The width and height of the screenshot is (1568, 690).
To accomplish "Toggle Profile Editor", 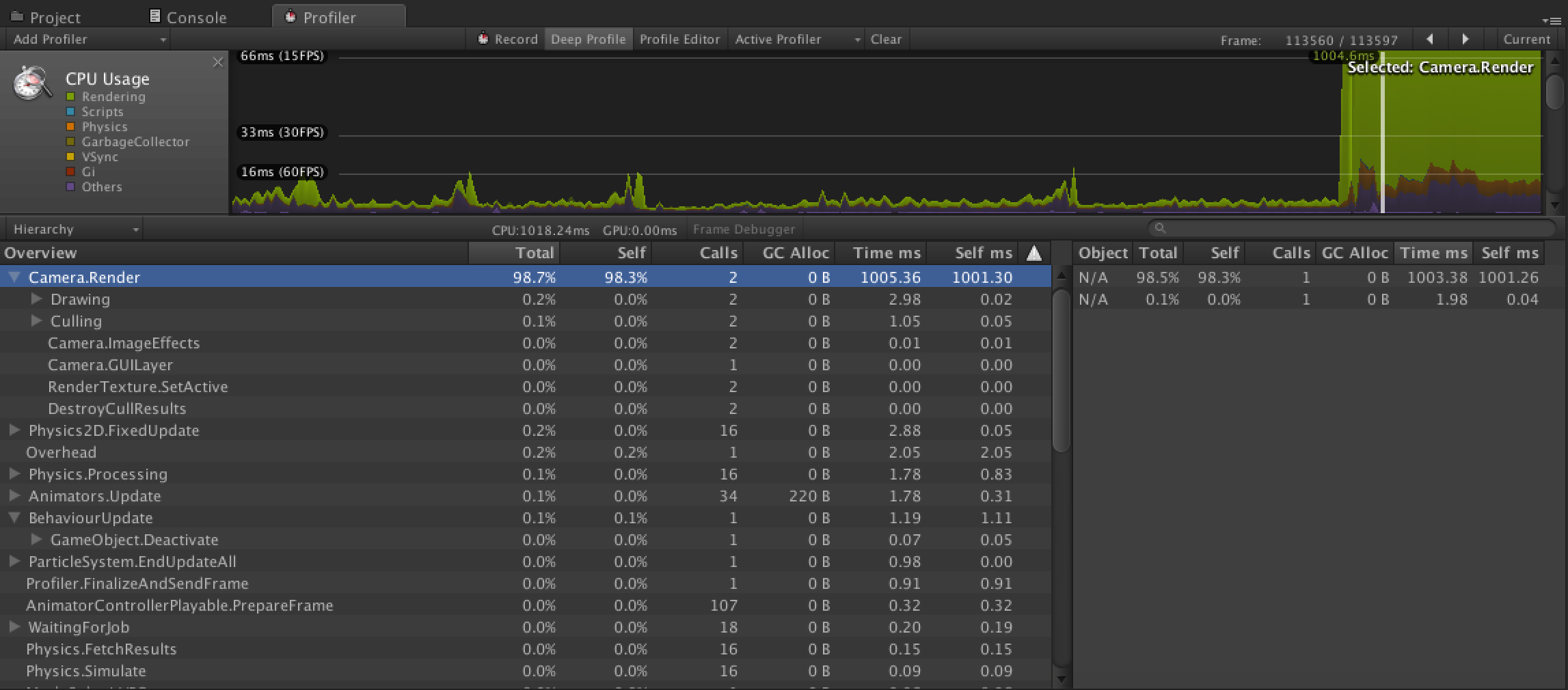I will click(680, 39).
